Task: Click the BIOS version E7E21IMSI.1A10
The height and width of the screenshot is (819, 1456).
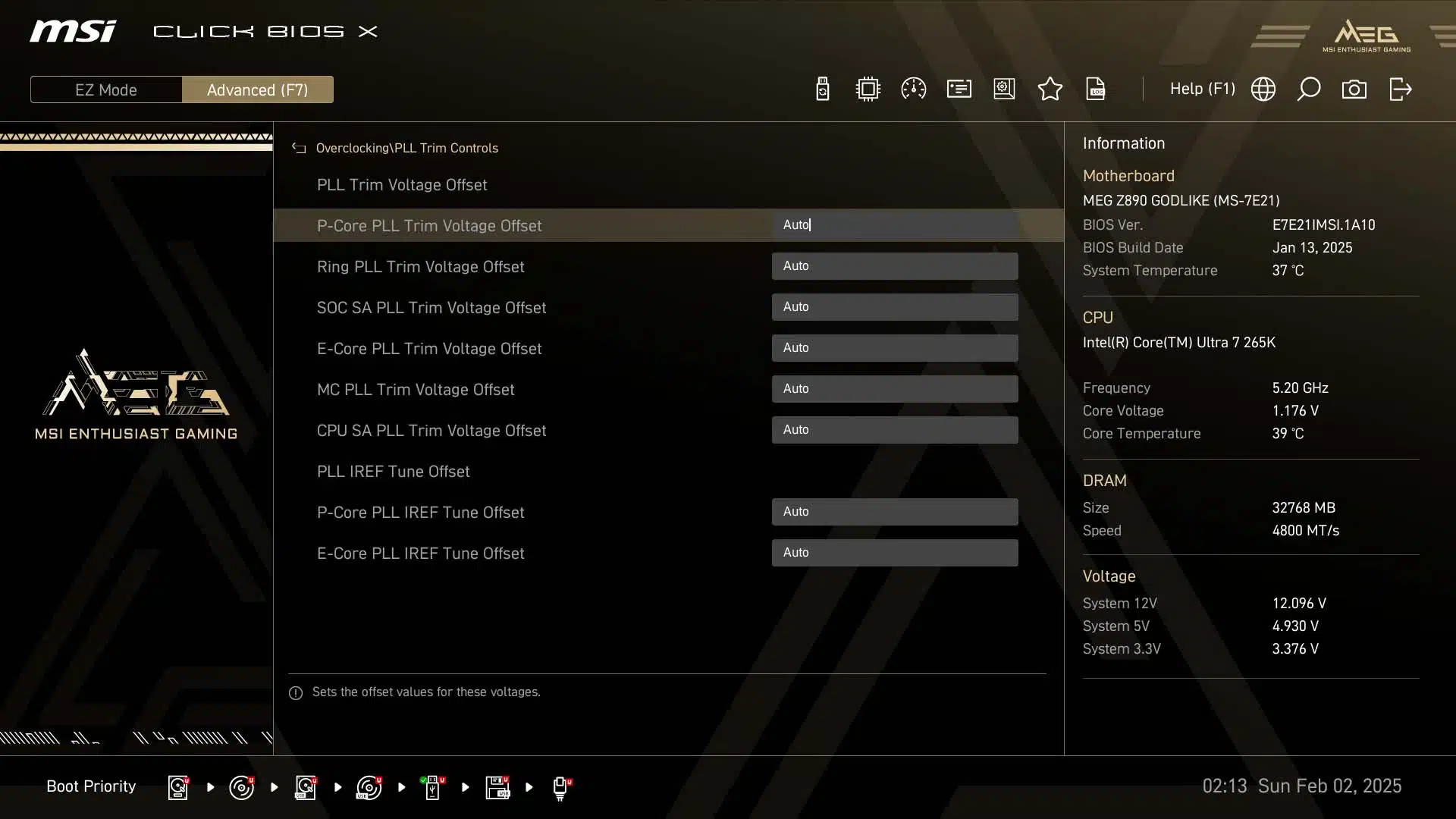Action: pos(1323,225)
